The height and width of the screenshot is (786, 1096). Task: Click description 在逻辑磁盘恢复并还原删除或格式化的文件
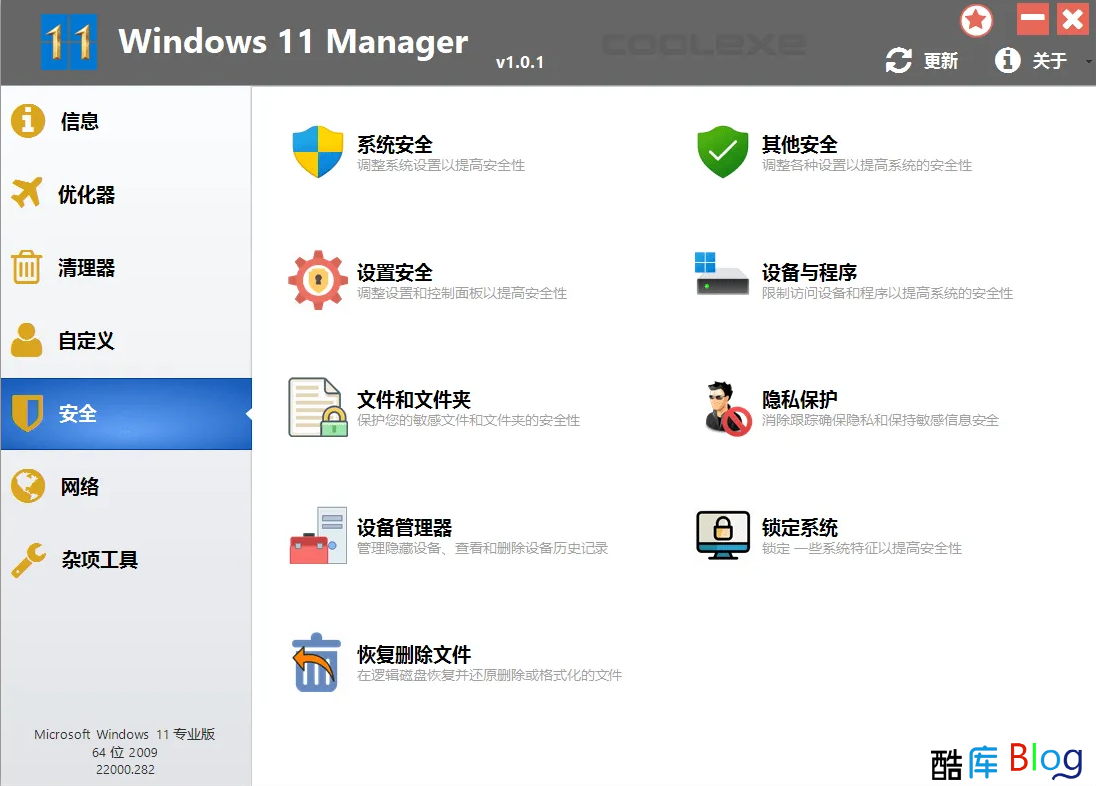tap(489, 676)
